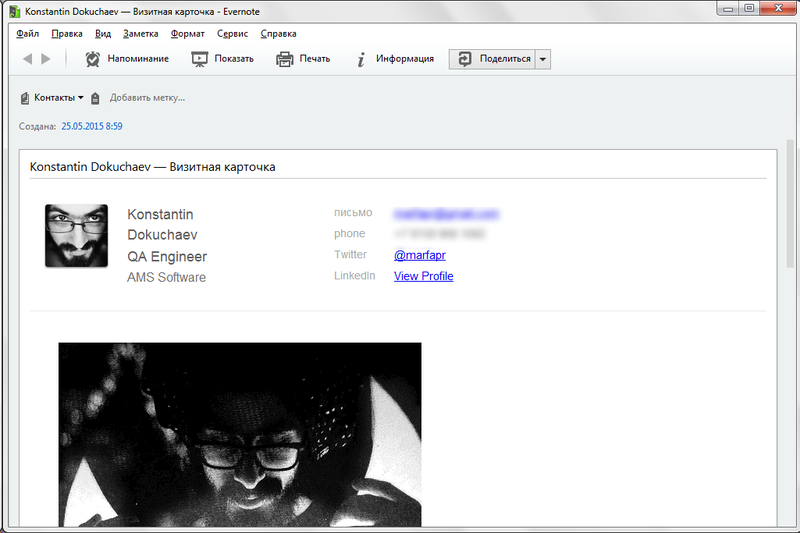Click the blurred email address link
The height and width of the screenshot is (533, 800).
446,214
